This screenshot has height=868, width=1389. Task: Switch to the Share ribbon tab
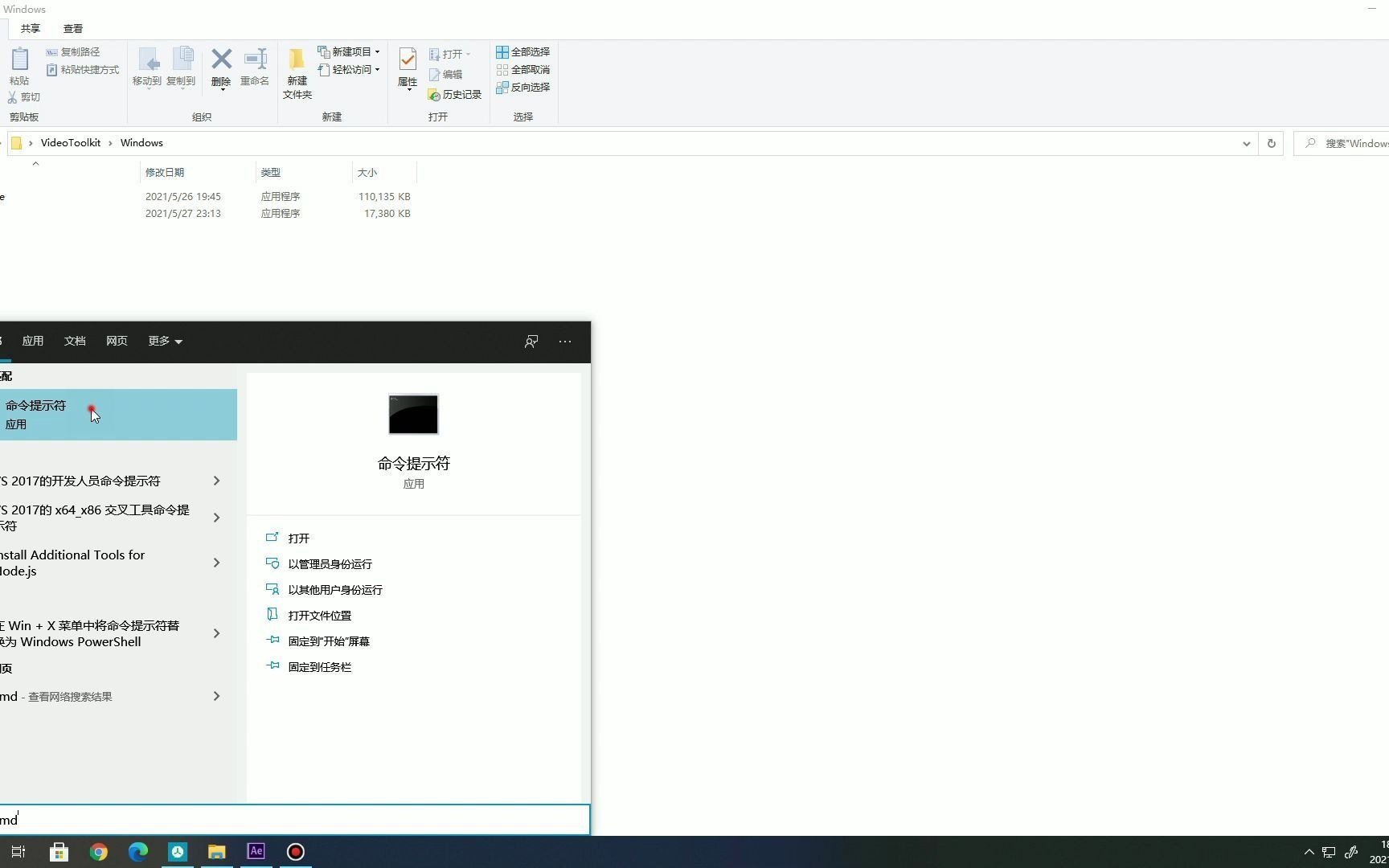pos(31,29)
